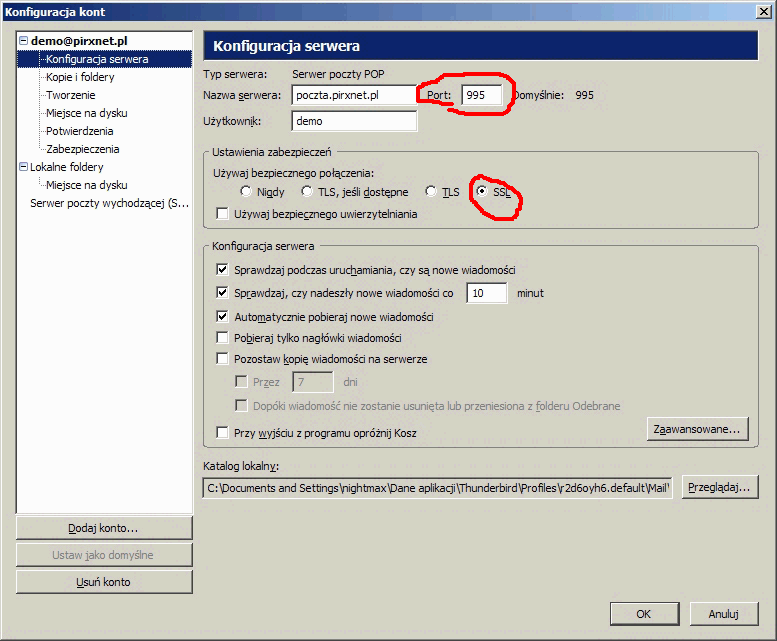Select Tworzenie in account tree
777x641 pixels.
(x=71, y=95)
